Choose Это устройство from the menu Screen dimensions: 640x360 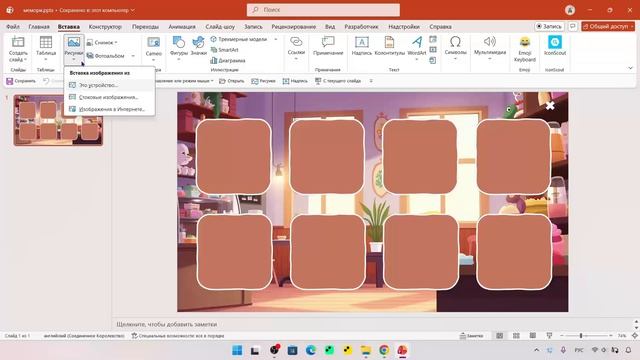pos(109,85)
